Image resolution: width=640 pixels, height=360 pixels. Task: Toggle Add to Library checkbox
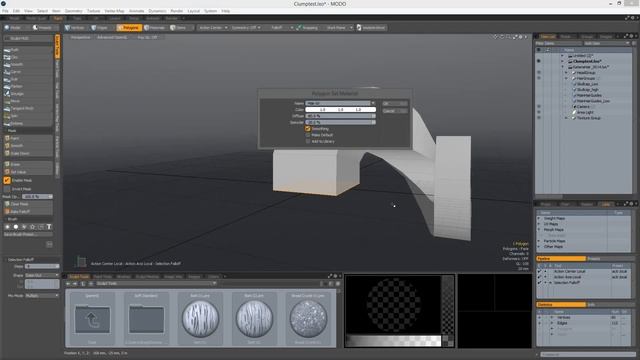click(x=308, y=141)
